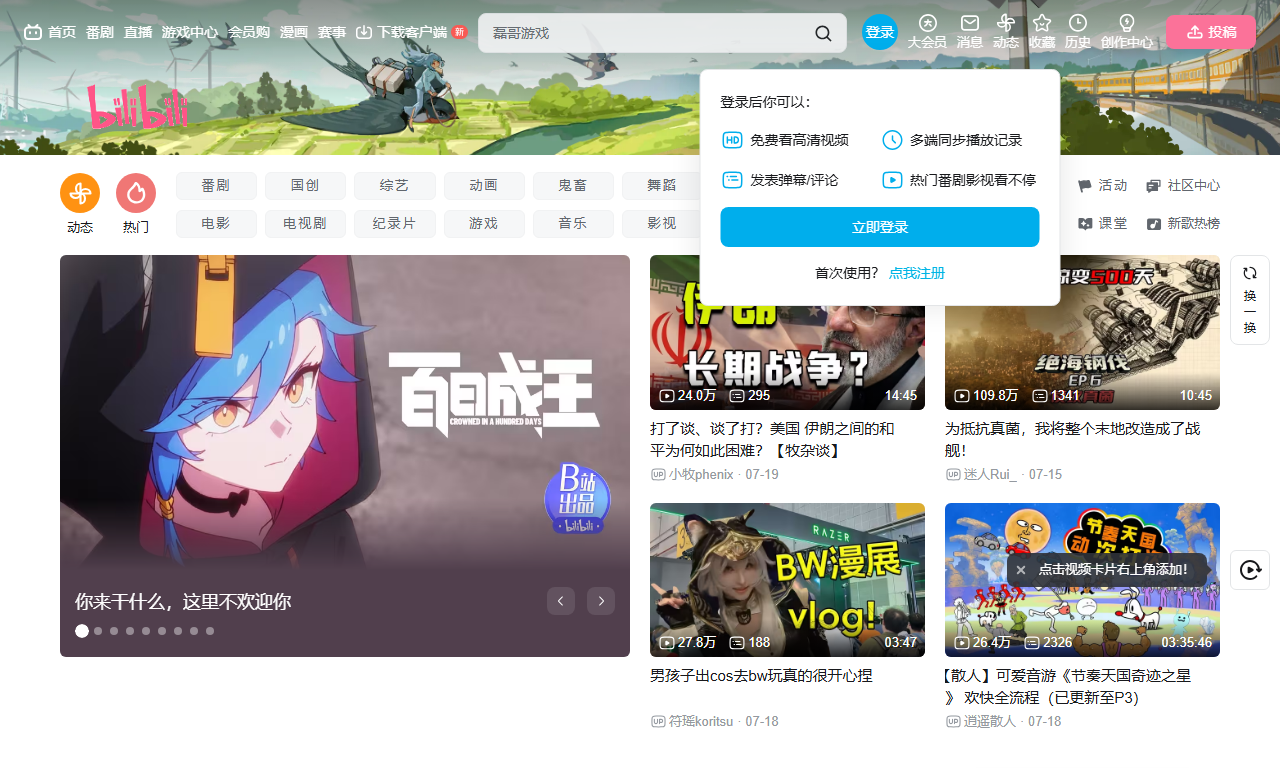Open the 新歌热榜 link
1280x768 pixels.
tap(1183, 224)
